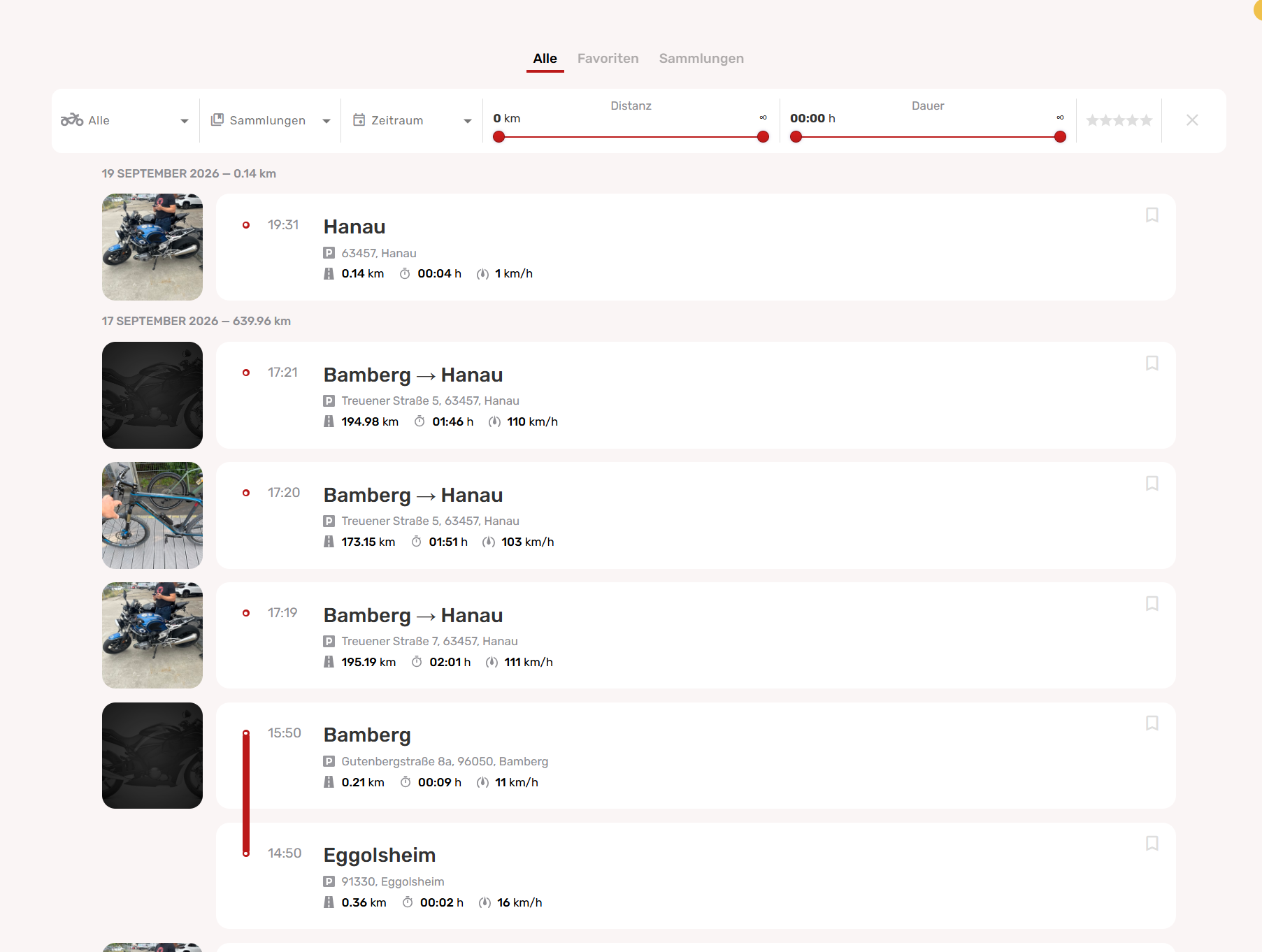
Task: Click the address Treuener Straße 5 of 17:21 trip
Action: pyautogui.click(x=430, y=401)
